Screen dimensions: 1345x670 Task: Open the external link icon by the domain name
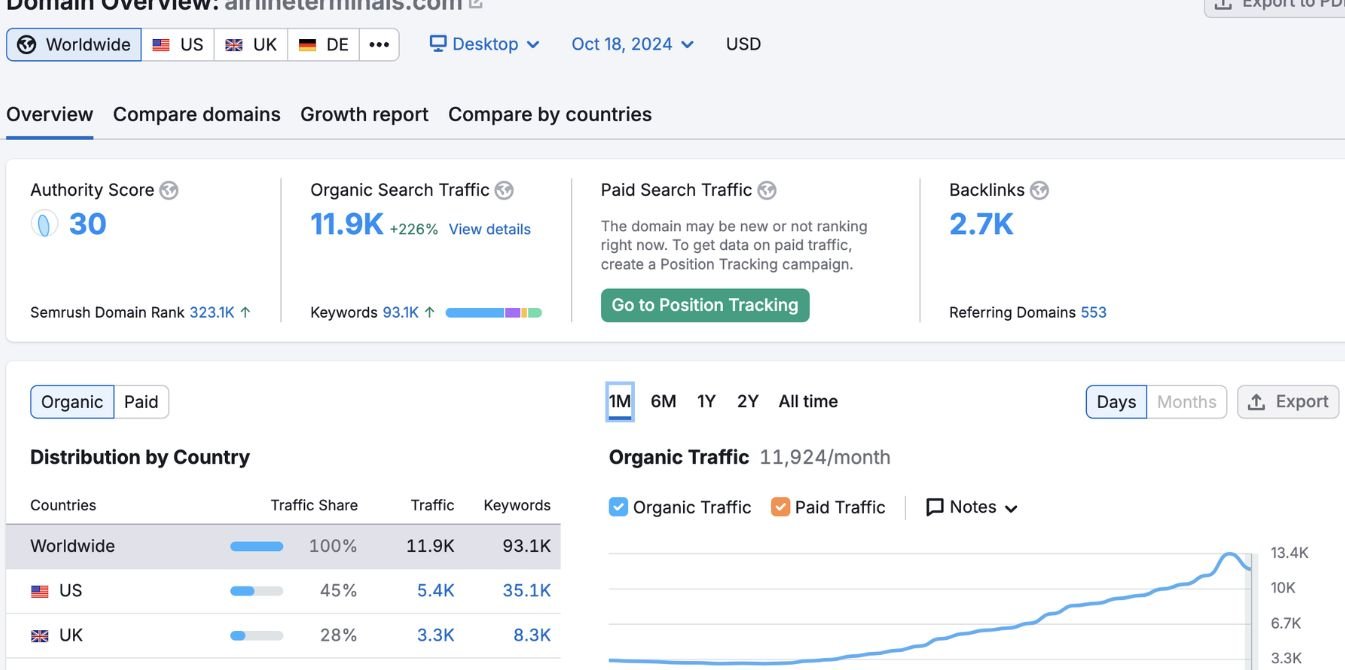pos(476,4)
